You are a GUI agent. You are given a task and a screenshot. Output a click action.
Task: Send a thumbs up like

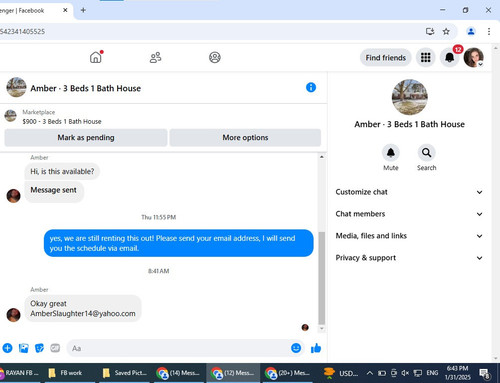point(316,348)
